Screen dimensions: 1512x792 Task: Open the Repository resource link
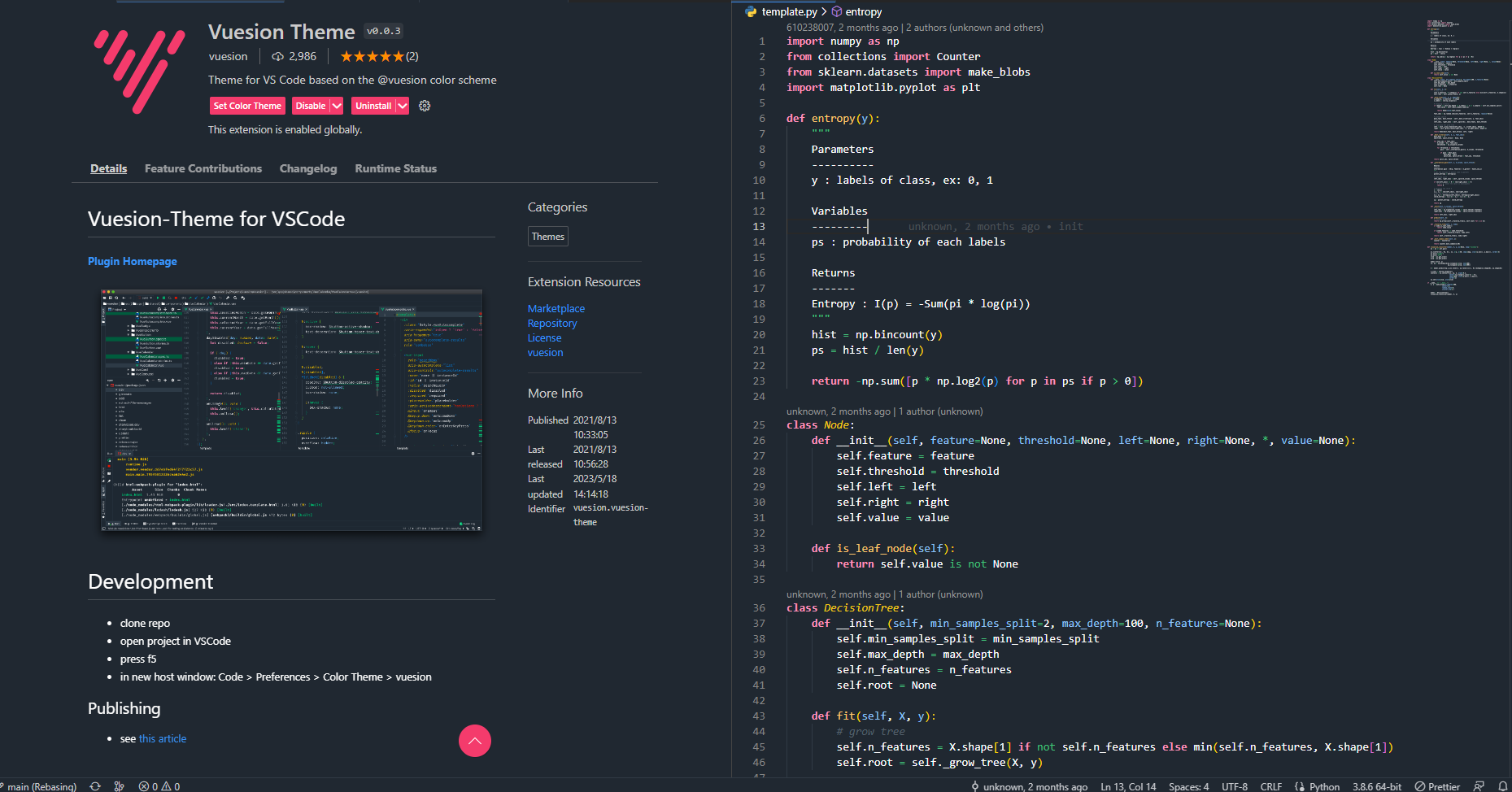pyautogui.click(x=552, y=323)
